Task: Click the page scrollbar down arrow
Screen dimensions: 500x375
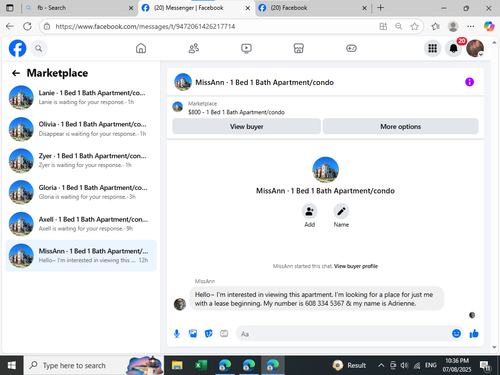Action: coord(494,347)
